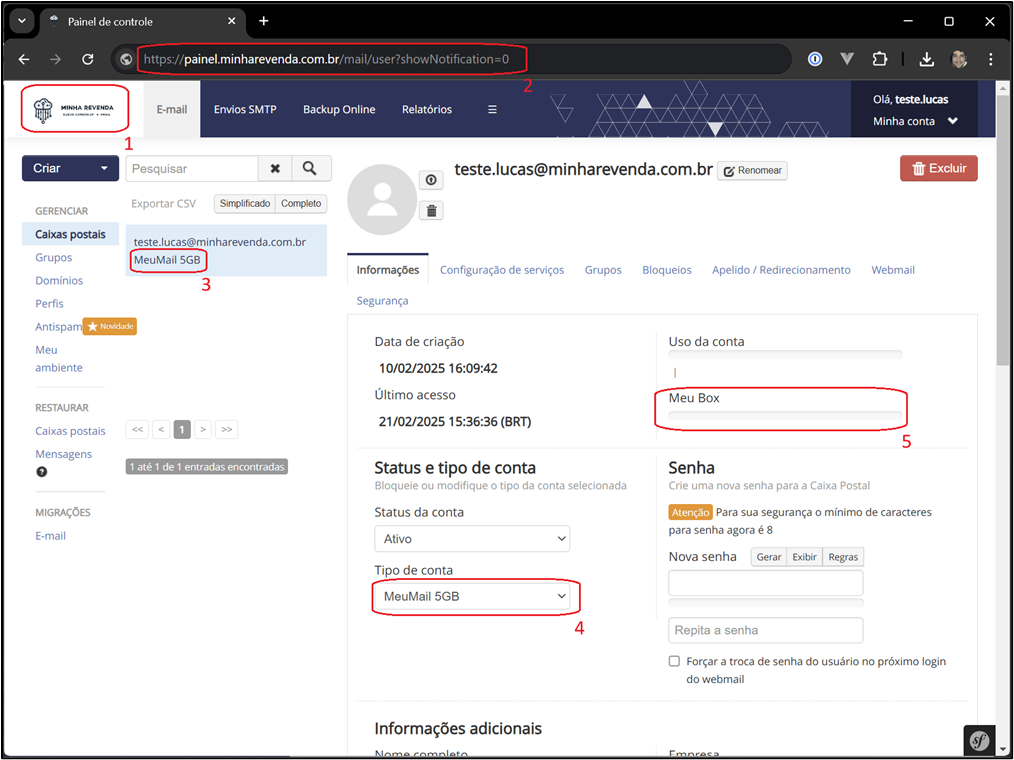Click the Minha Revenda logo
Viewport: 1014px width, 760px height.
(x=75, y=109)
